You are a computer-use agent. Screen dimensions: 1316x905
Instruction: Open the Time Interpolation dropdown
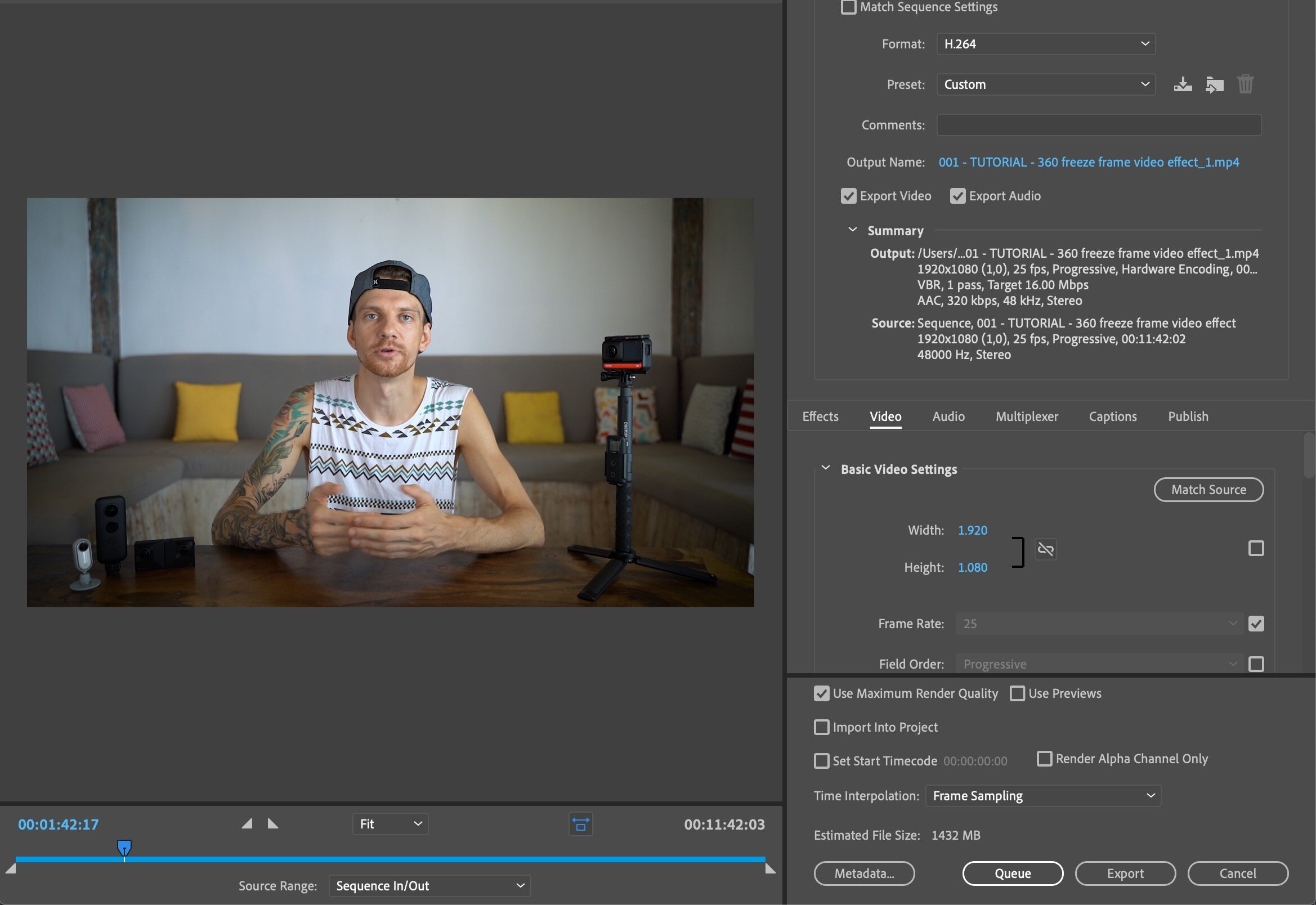(1043, 796)
